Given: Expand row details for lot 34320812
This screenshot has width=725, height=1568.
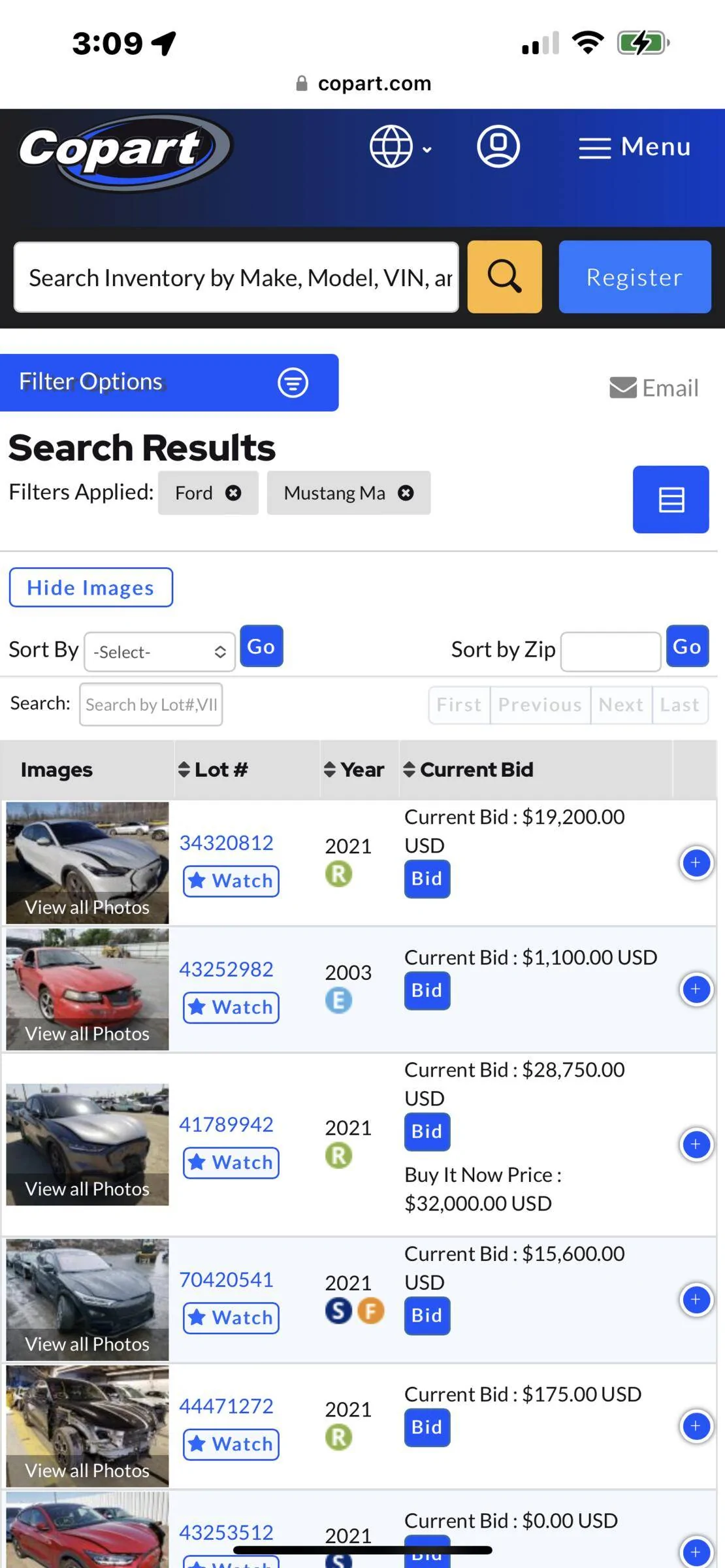Looking at the screenshot, I should (x=696, y=863).
